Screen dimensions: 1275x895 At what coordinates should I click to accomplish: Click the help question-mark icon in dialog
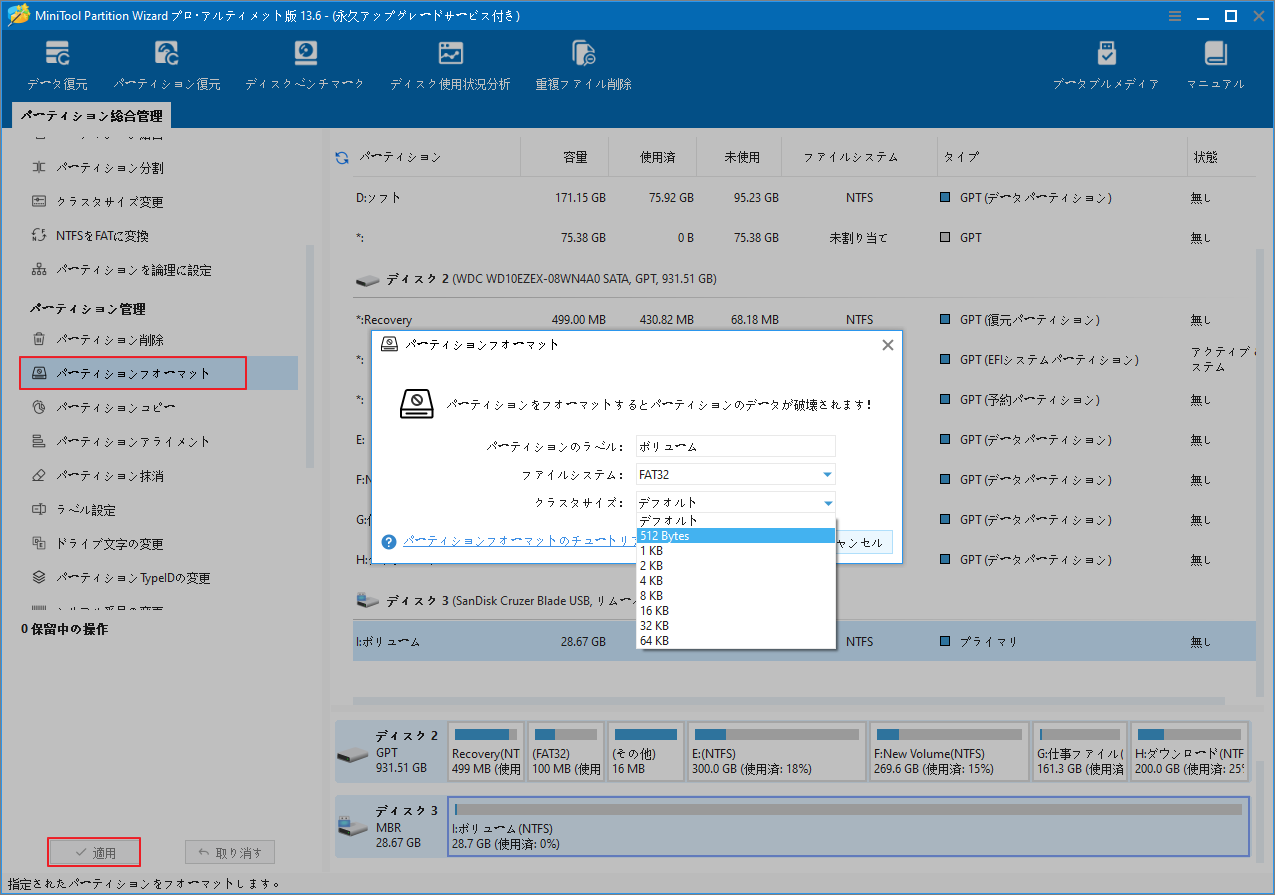(x=390, y=542)
